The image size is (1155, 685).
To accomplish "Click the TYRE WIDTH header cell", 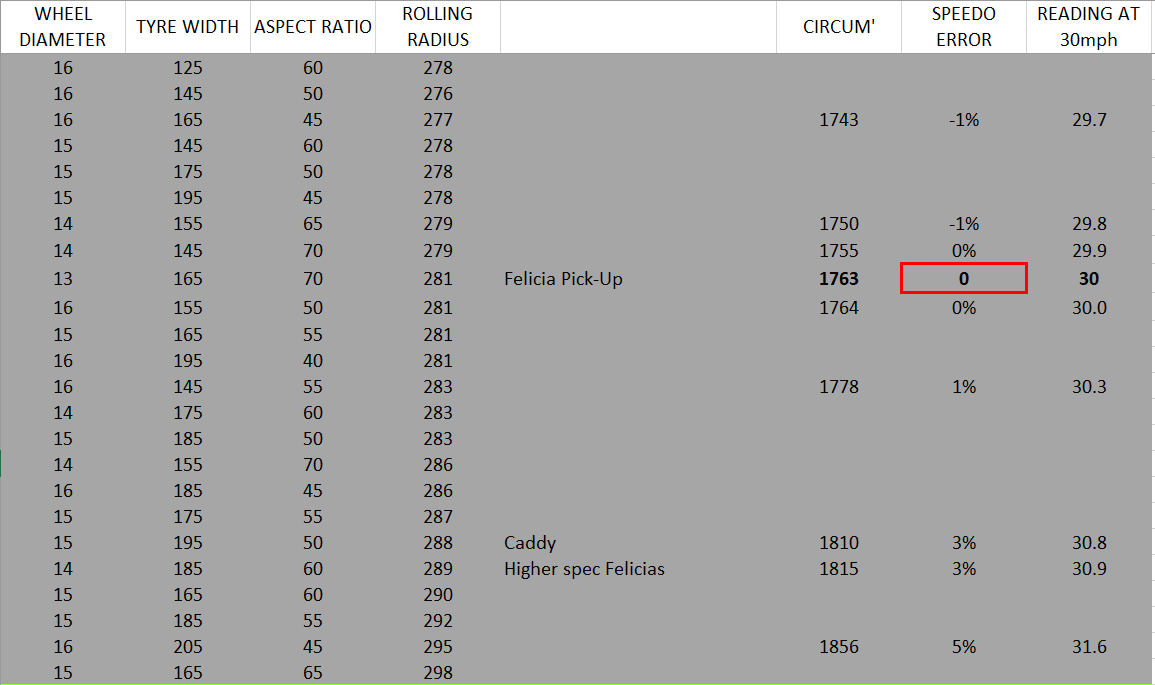I will tap(188, 27).
